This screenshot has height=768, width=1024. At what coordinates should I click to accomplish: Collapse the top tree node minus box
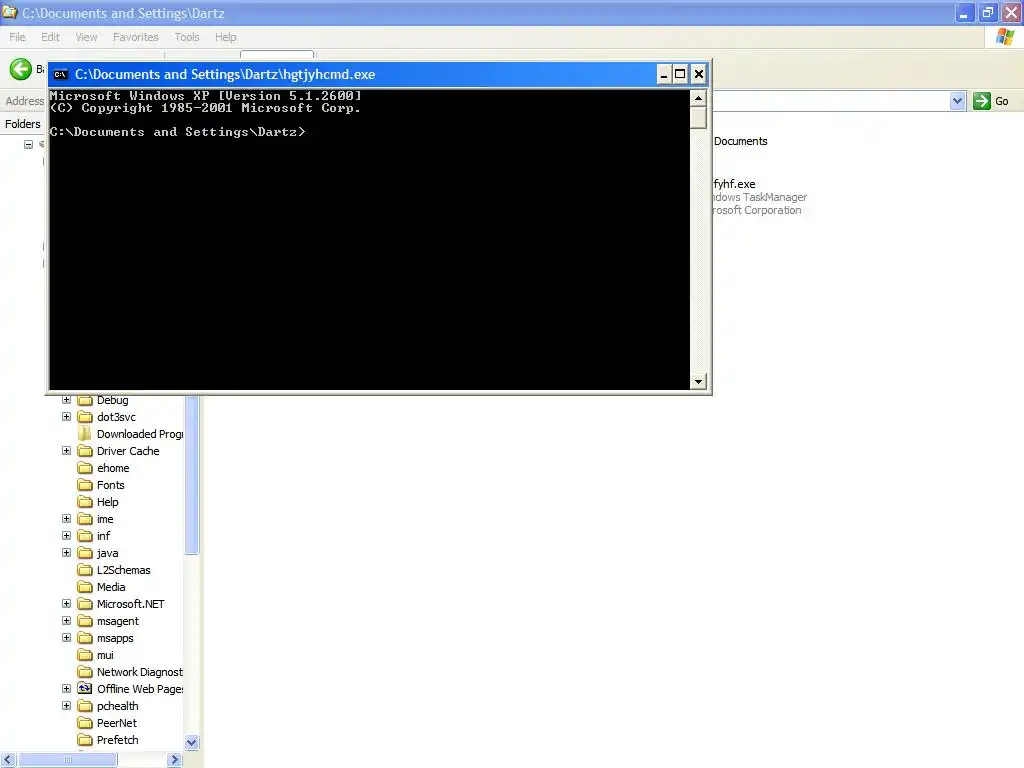point(29,144)
